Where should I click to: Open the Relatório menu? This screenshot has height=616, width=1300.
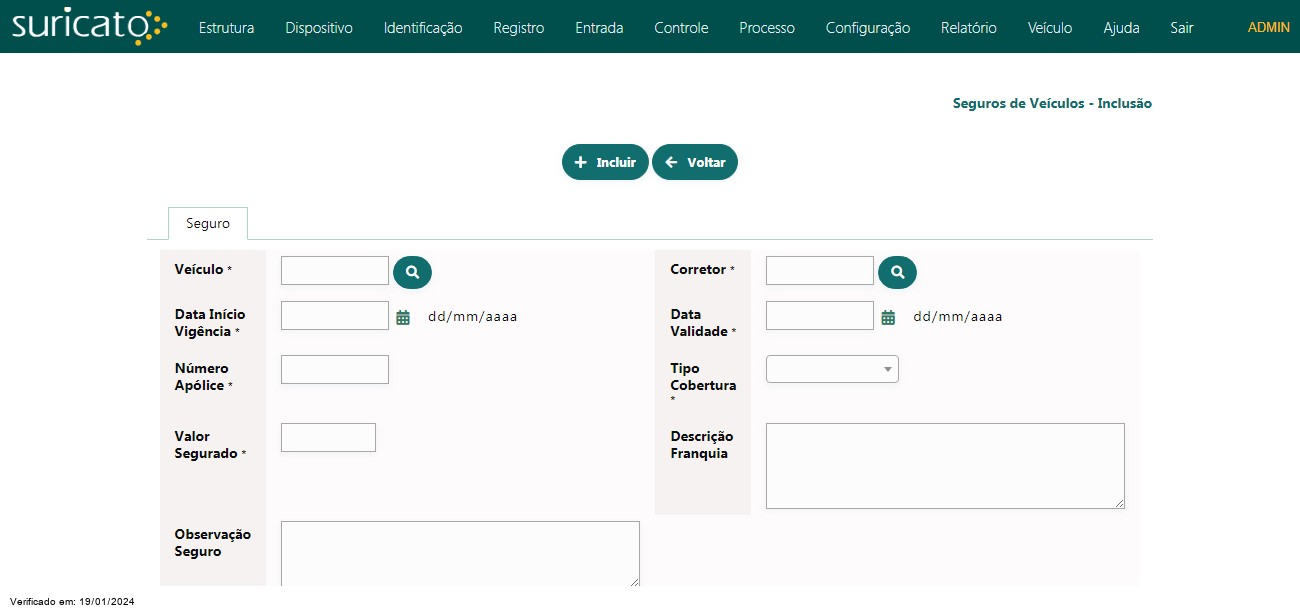click(x=968, y=28)
